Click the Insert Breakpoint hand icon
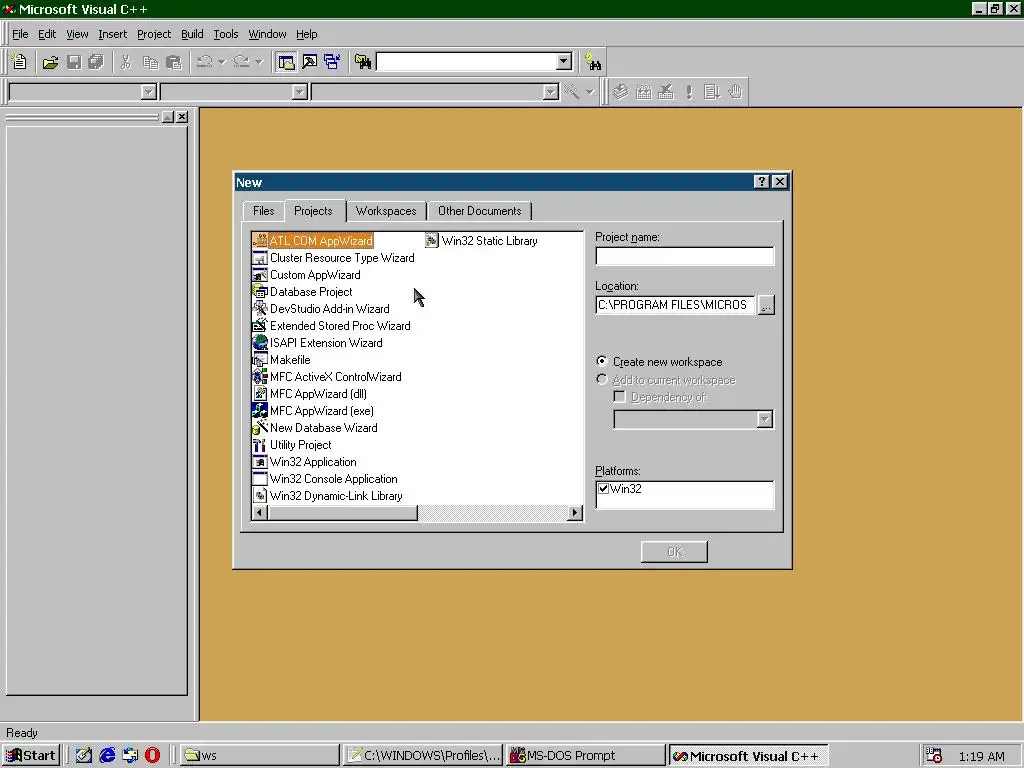Image resolution: width=1024 pixels, height=768 pixels. point(735,92)
